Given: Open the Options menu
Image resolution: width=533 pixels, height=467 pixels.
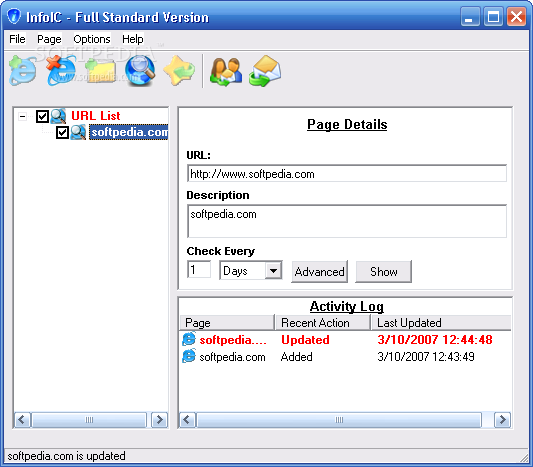Looking at the screenshot, I should [92, 39].
